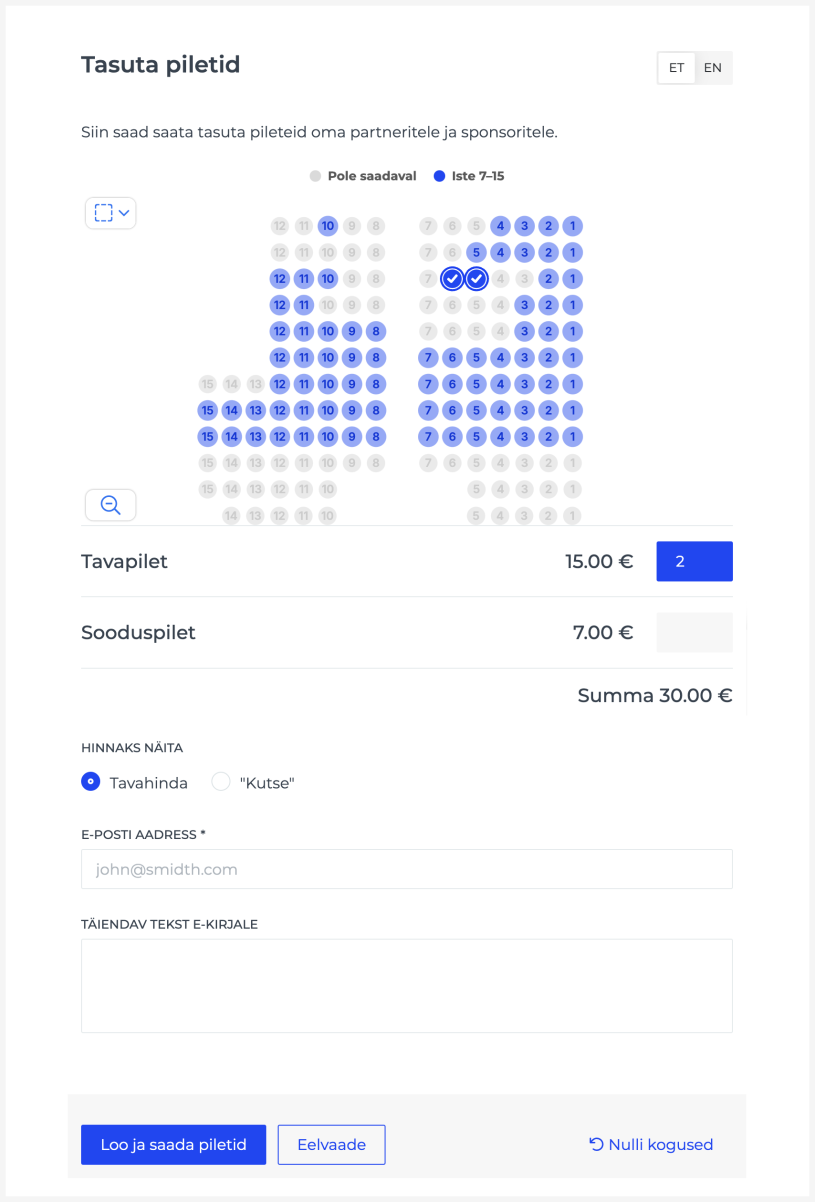Click the dashed rectangle selection icon
Viewport: 815px width, 1202px height.
[104, 213]
